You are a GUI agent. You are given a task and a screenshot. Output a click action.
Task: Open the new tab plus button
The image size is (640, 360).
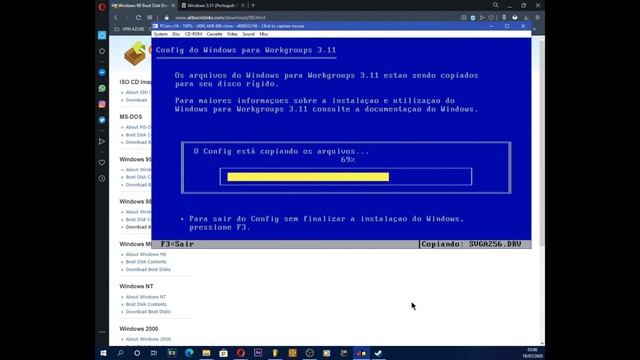pos(253,5)
